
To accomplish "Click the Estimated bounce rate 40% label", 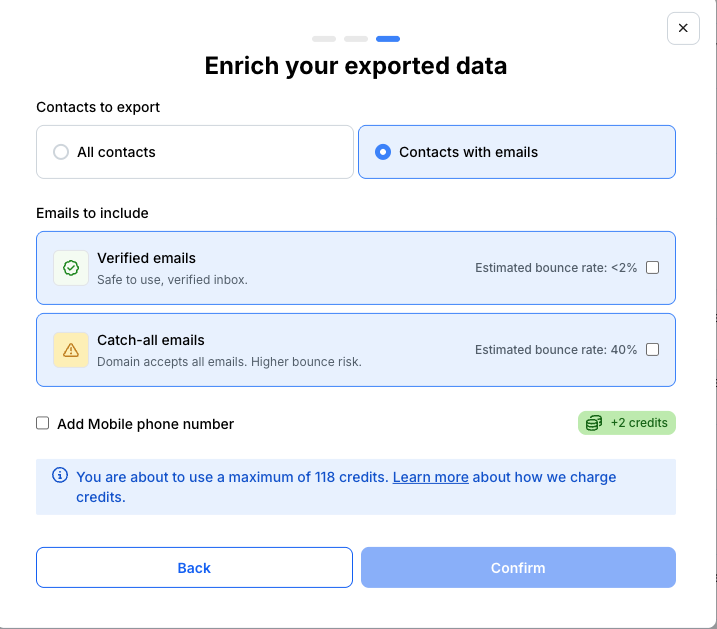I will point(556,350).
